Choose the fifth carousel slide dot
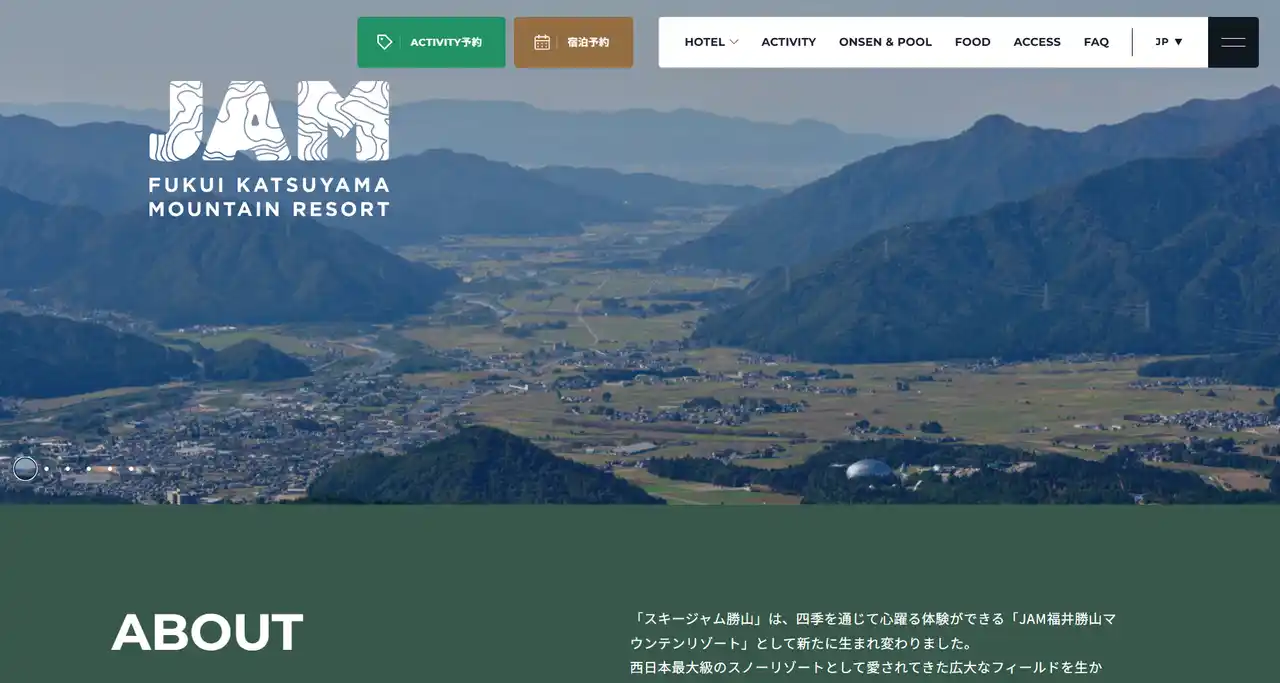 pyautogui.click(x=109, y=468)
